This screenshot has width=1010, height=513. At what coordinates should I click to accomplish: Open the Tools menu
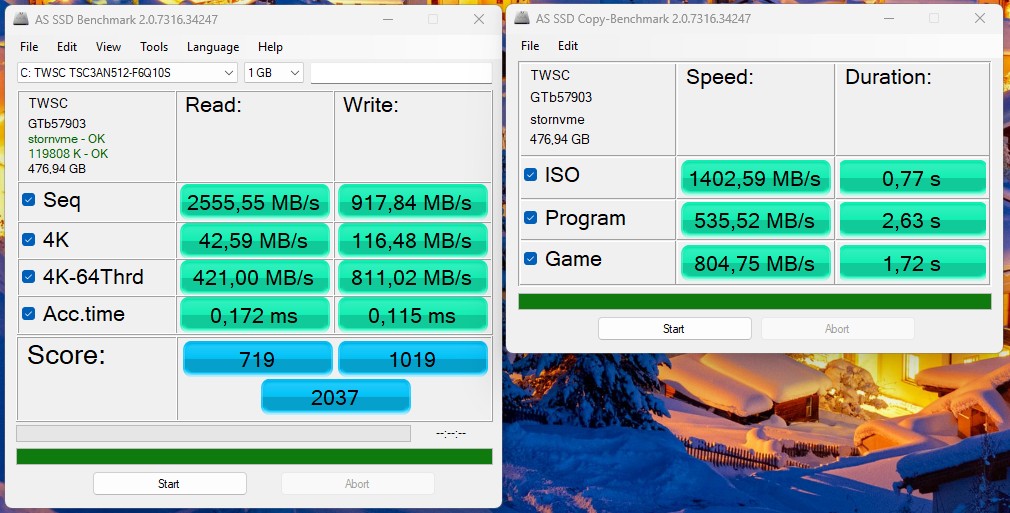154,47
